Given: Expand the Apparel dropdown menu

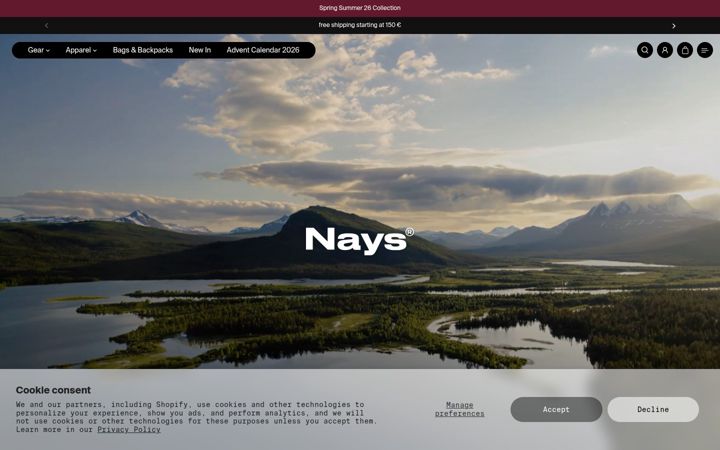Looking at the screenshot, I should coord(81,50).
